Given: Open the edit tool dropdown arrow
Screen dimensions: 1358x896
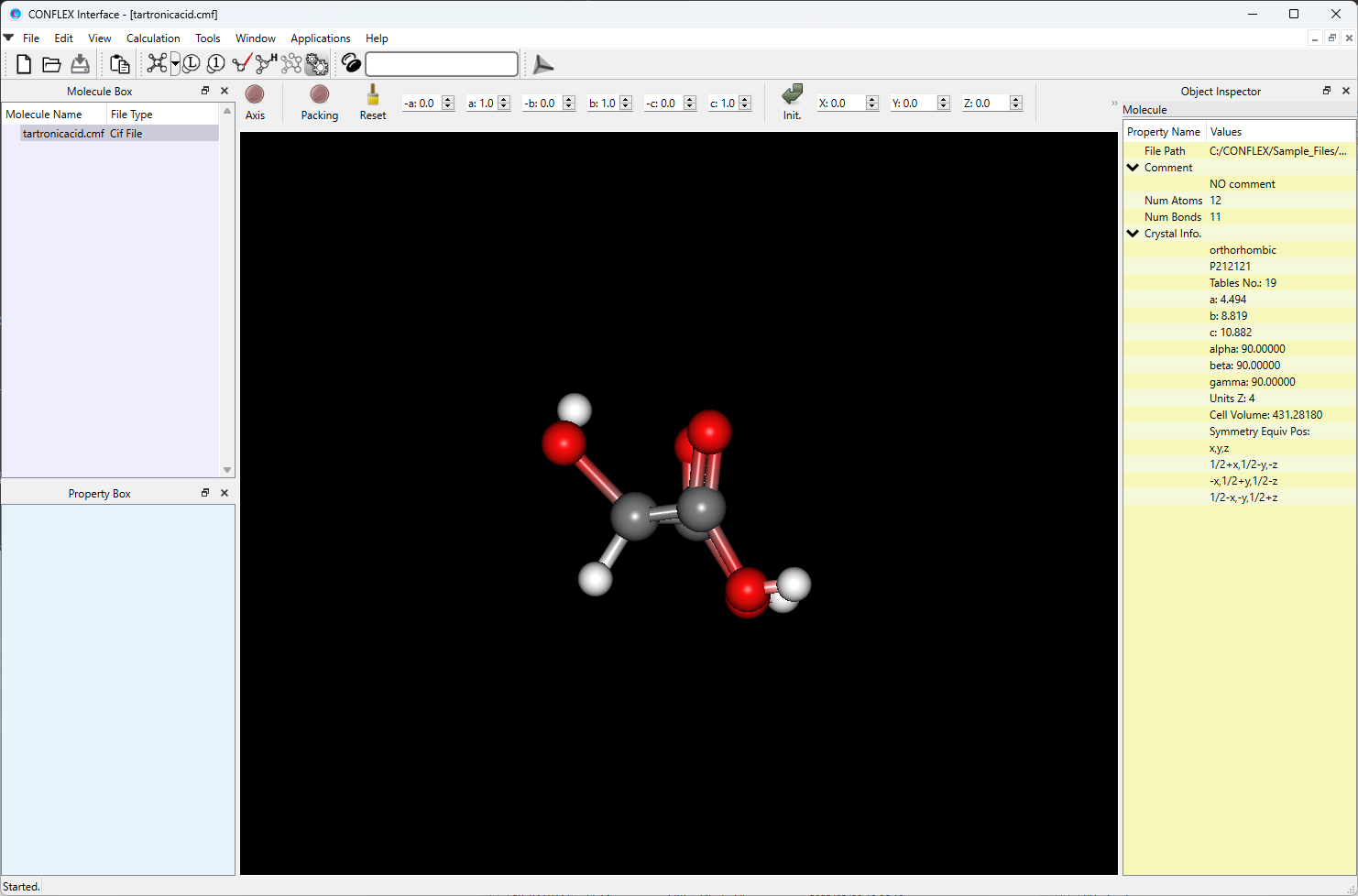Looking at the screenshot, I should click(174, 64).
